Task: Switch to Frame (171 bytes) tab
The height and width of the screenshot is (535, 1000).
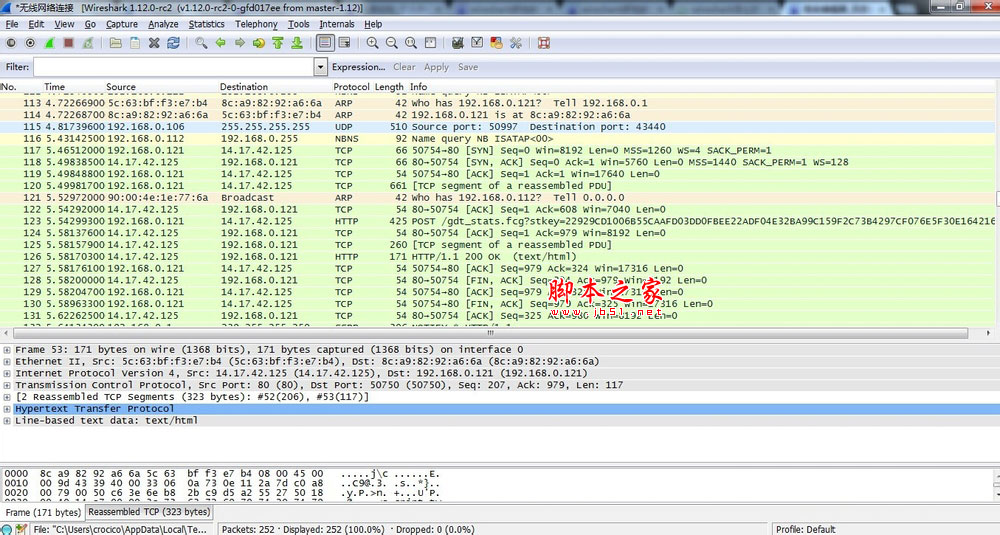Action: tap(43, 512)
